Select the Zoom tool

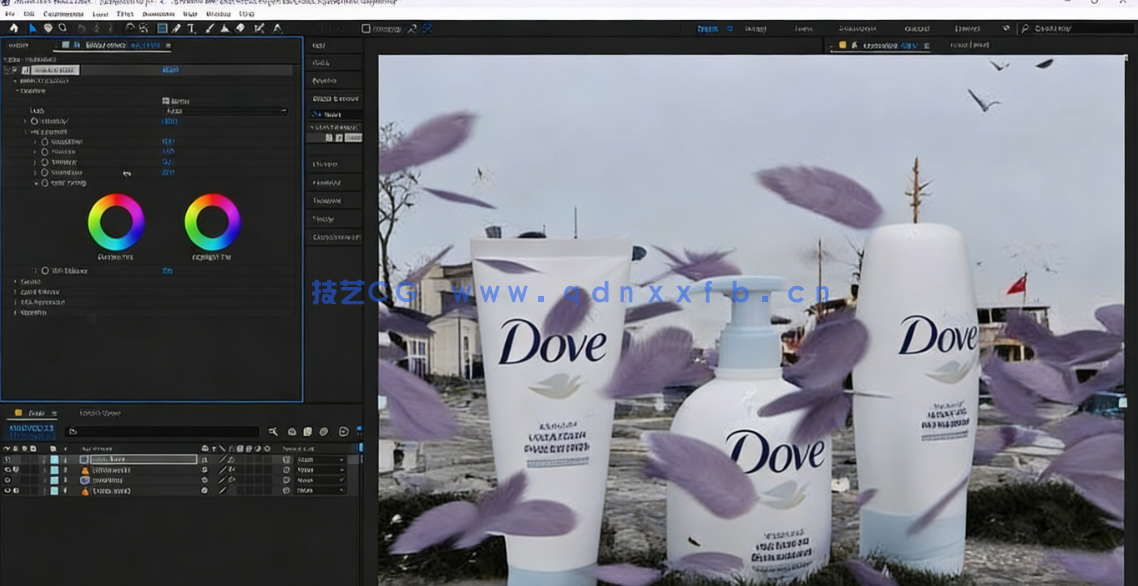point(61,29)
